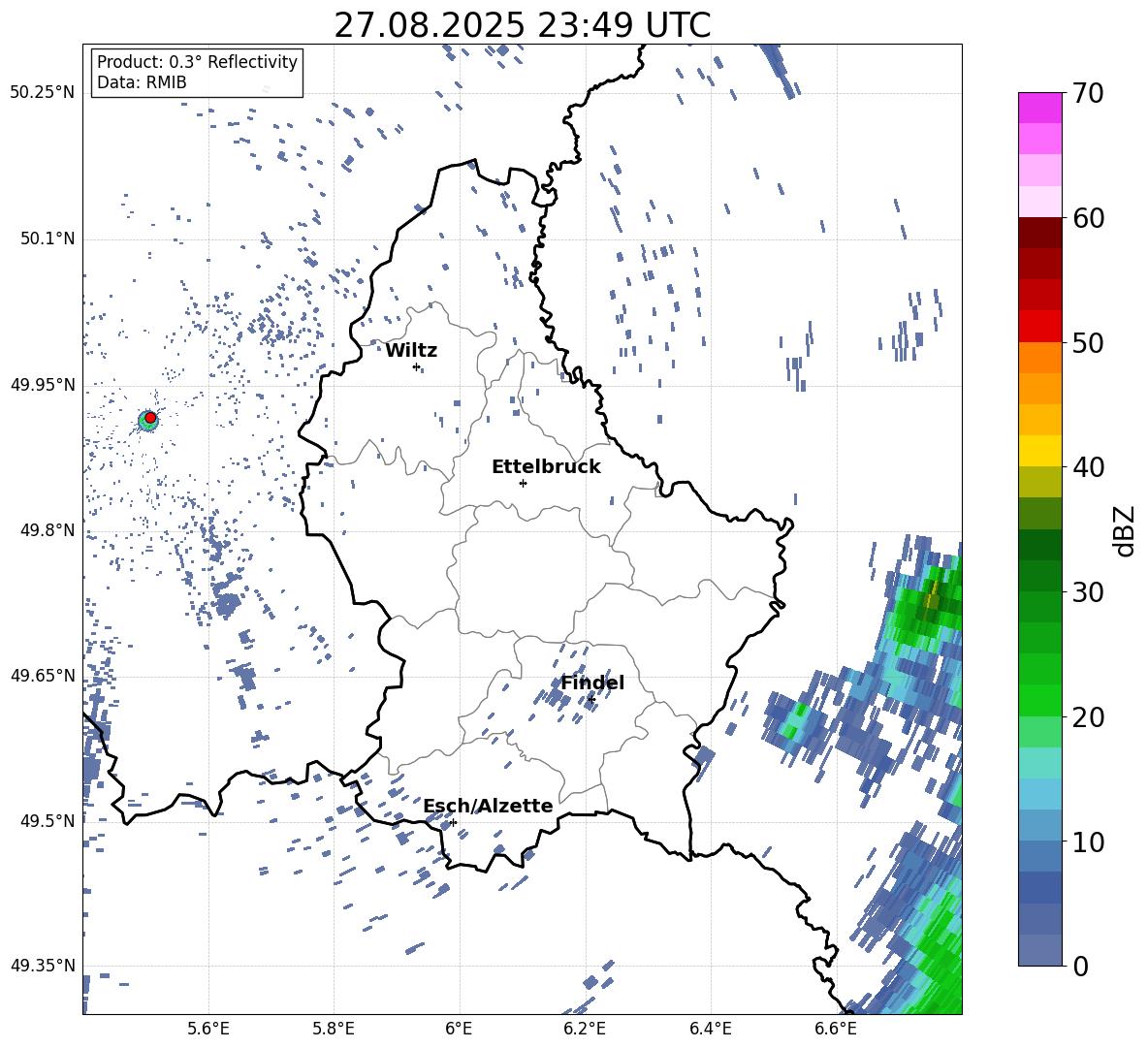This screenshot has height=1048, width=1148.
Task: Click the bright green 20 dBZ colorbar segment
Action: [x=1039, y=700]
